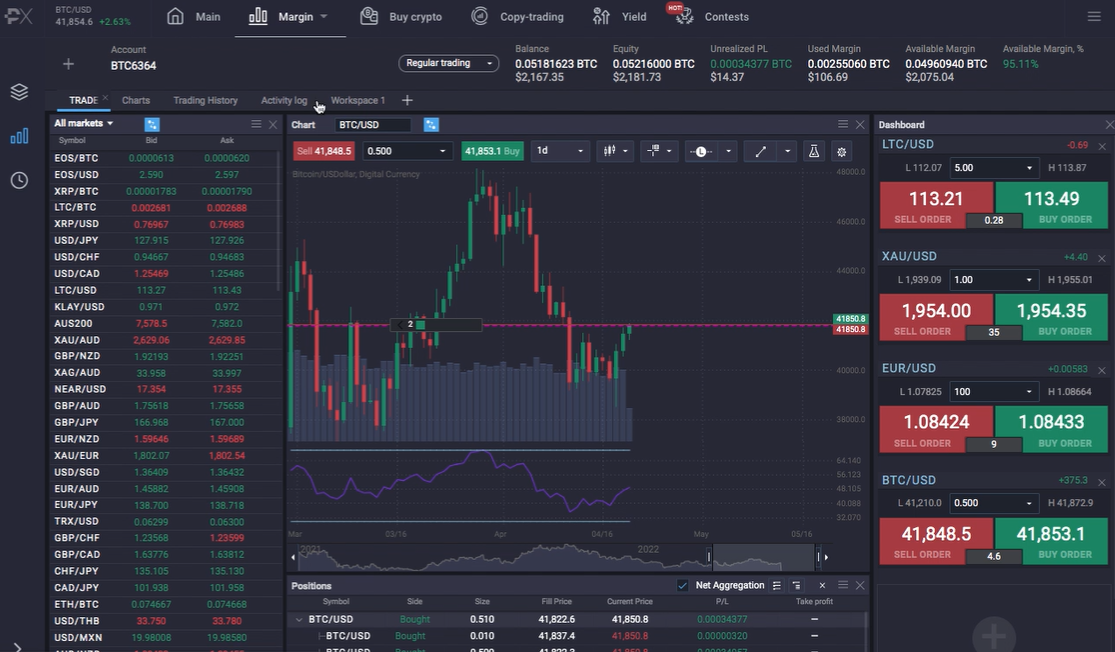
Task: Click the TRADE tab blue filter icon
Action: (152, 124)
